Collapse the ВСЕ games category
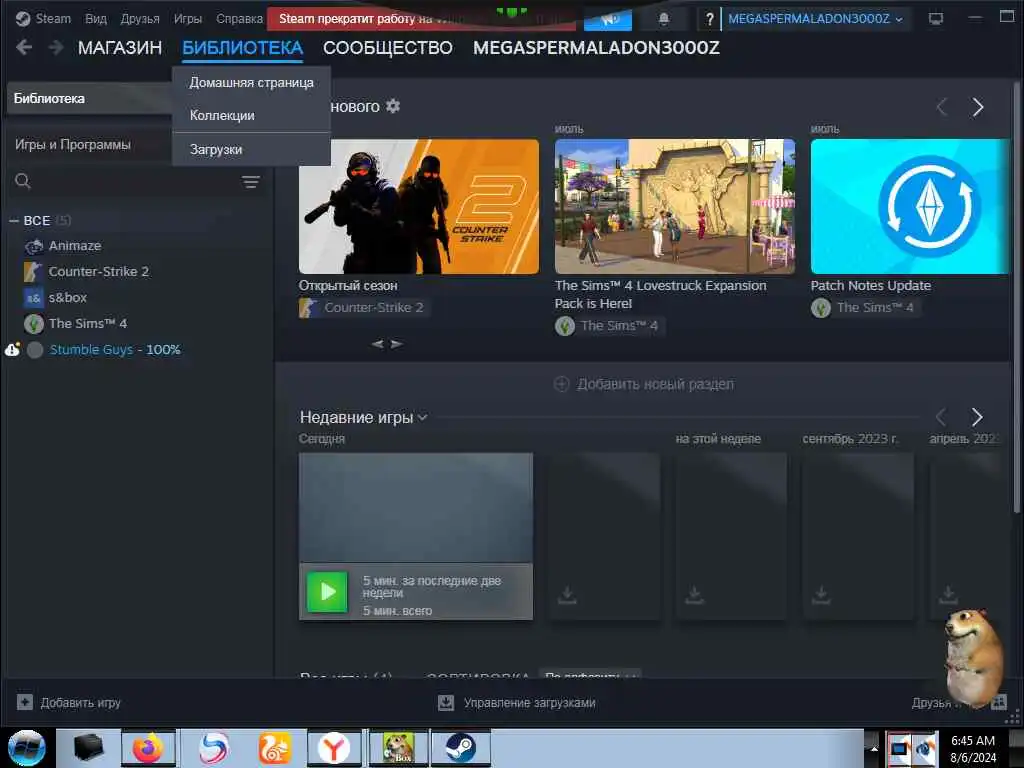Viewport: 1024px width, 768px height. pos(14,221)
